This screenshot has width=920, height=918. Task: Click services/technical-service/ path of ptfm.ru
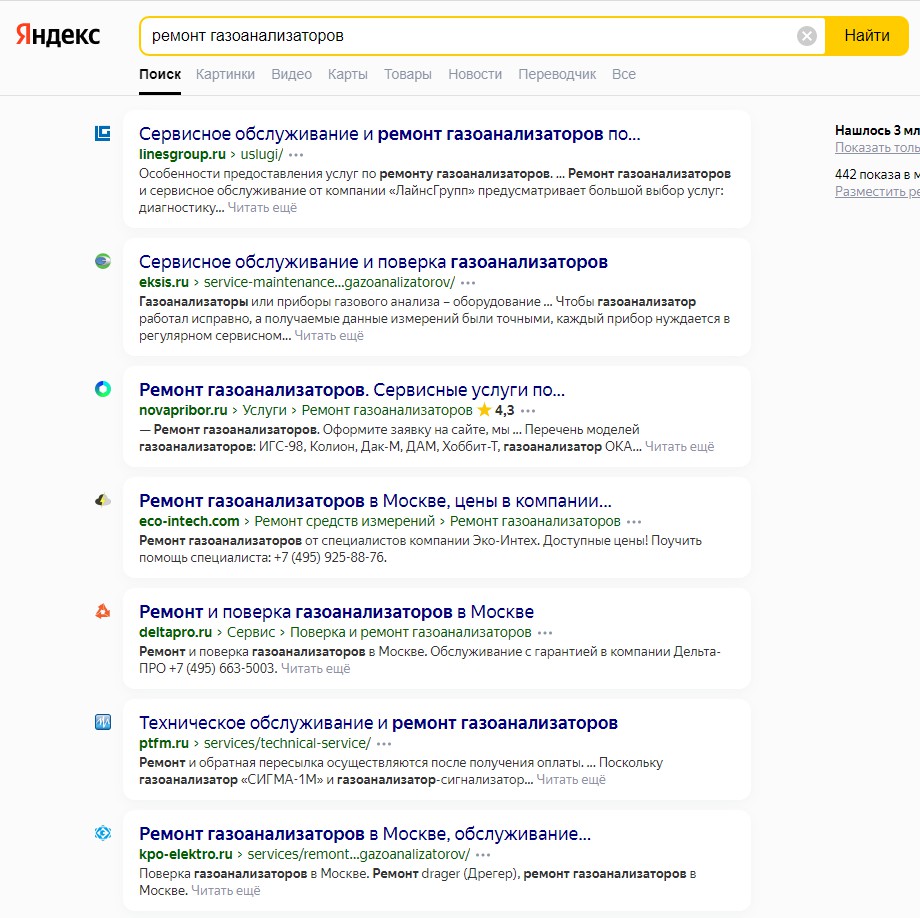287,743
